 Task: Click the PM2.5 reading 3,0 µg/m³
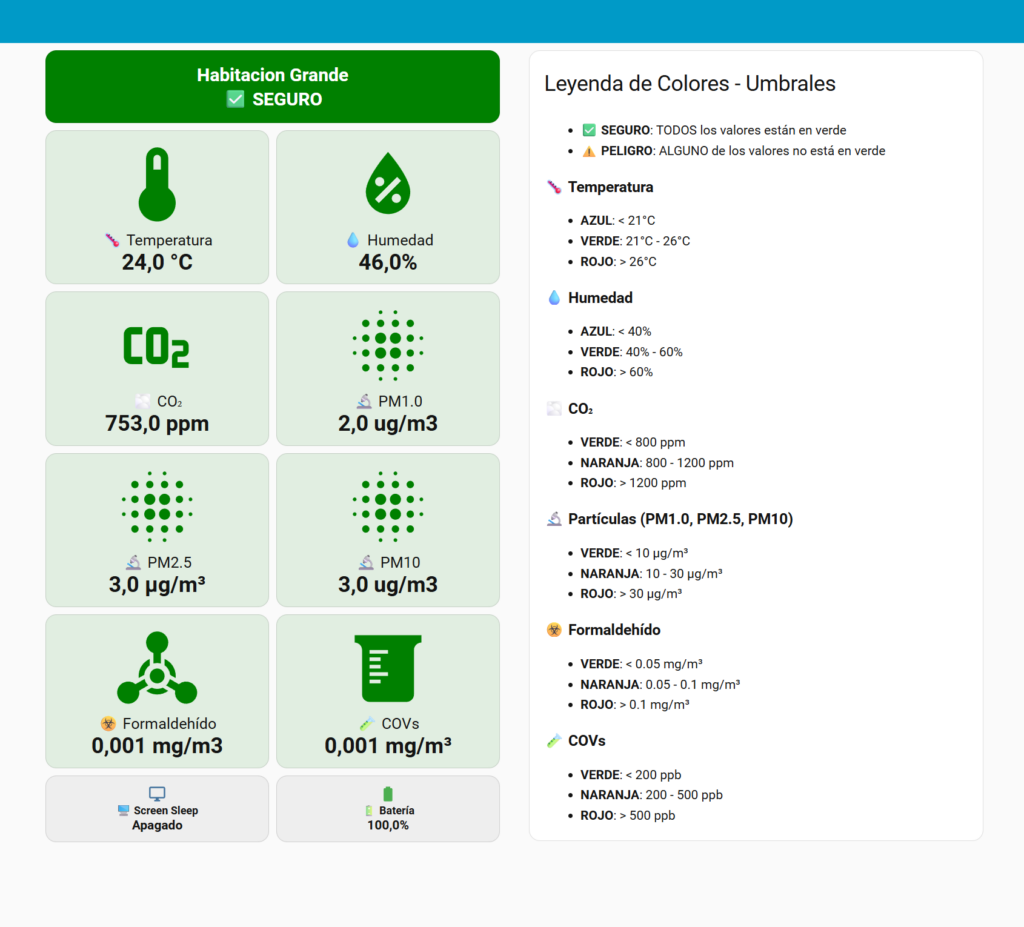click(157, 585)
